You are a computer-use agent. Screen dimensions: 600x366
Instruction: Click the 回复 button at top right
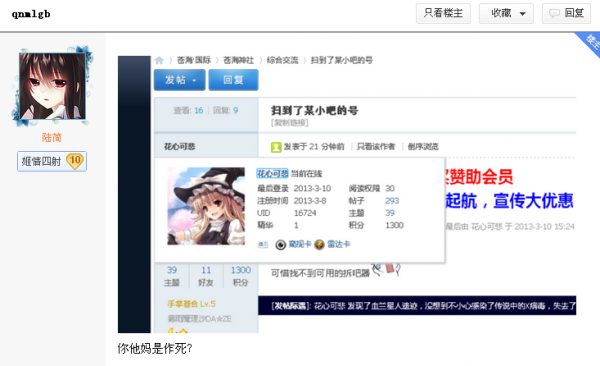point(566,13)
